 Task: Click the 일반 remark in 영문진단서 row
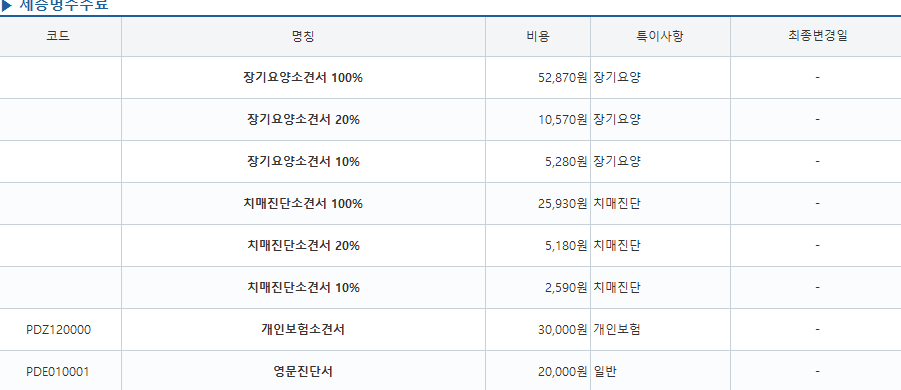coord(604,372)
